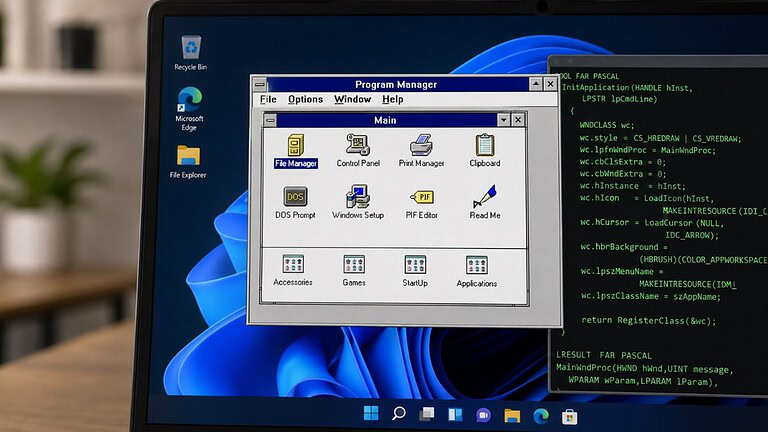
Task: Launch the Microsoft Edge desktop shortcut
Action: point(189,109)
